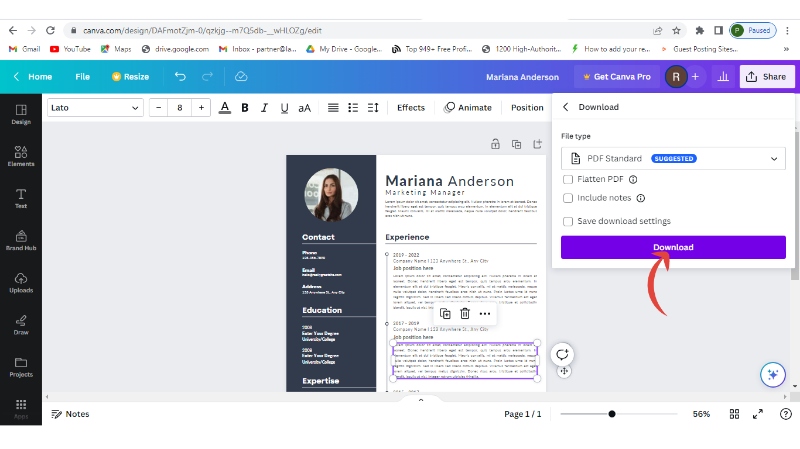Click the purple Download button
Viewport: 800px width, 449px height.
673,247
